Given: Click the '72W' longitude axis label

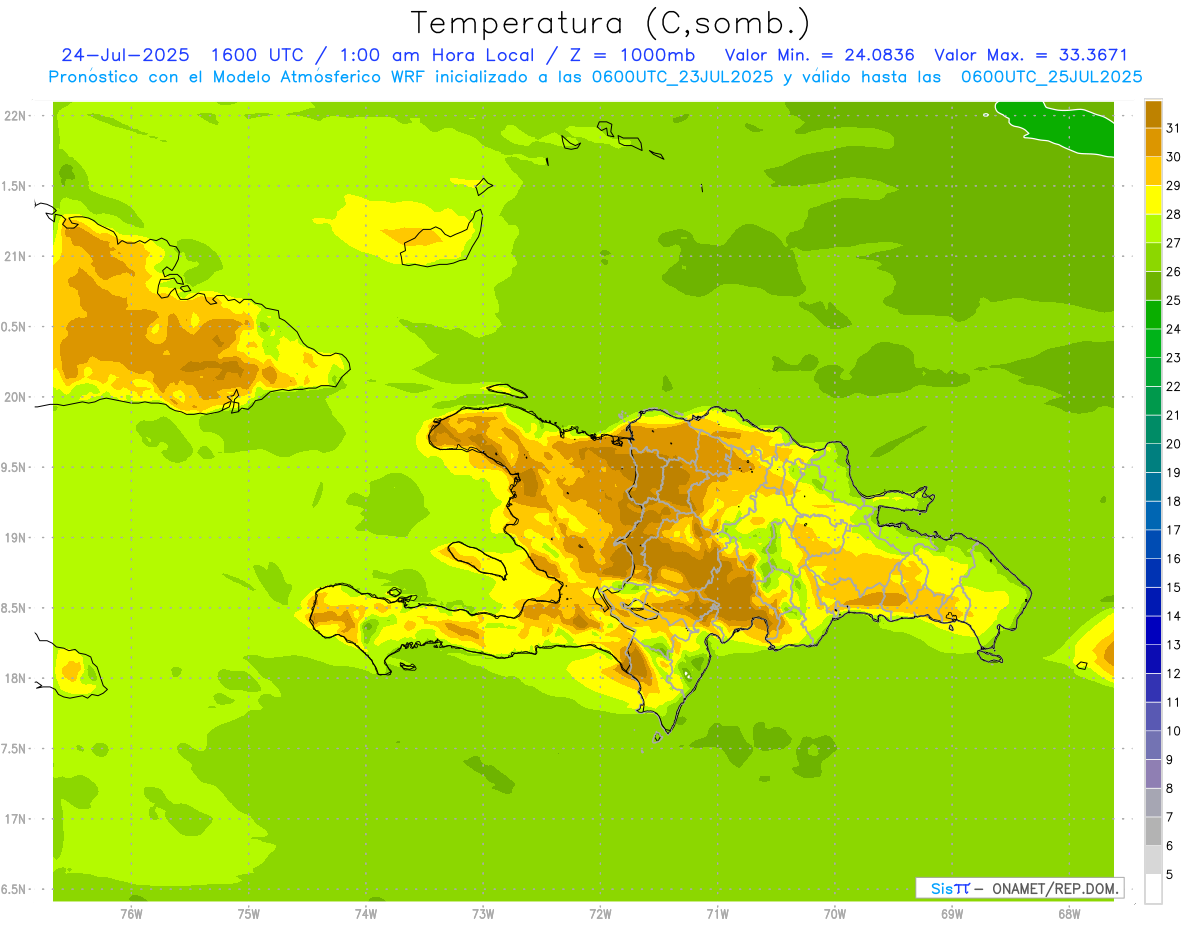Looking at the screenshot, I should pyautogui.click(x=600, y=913).
